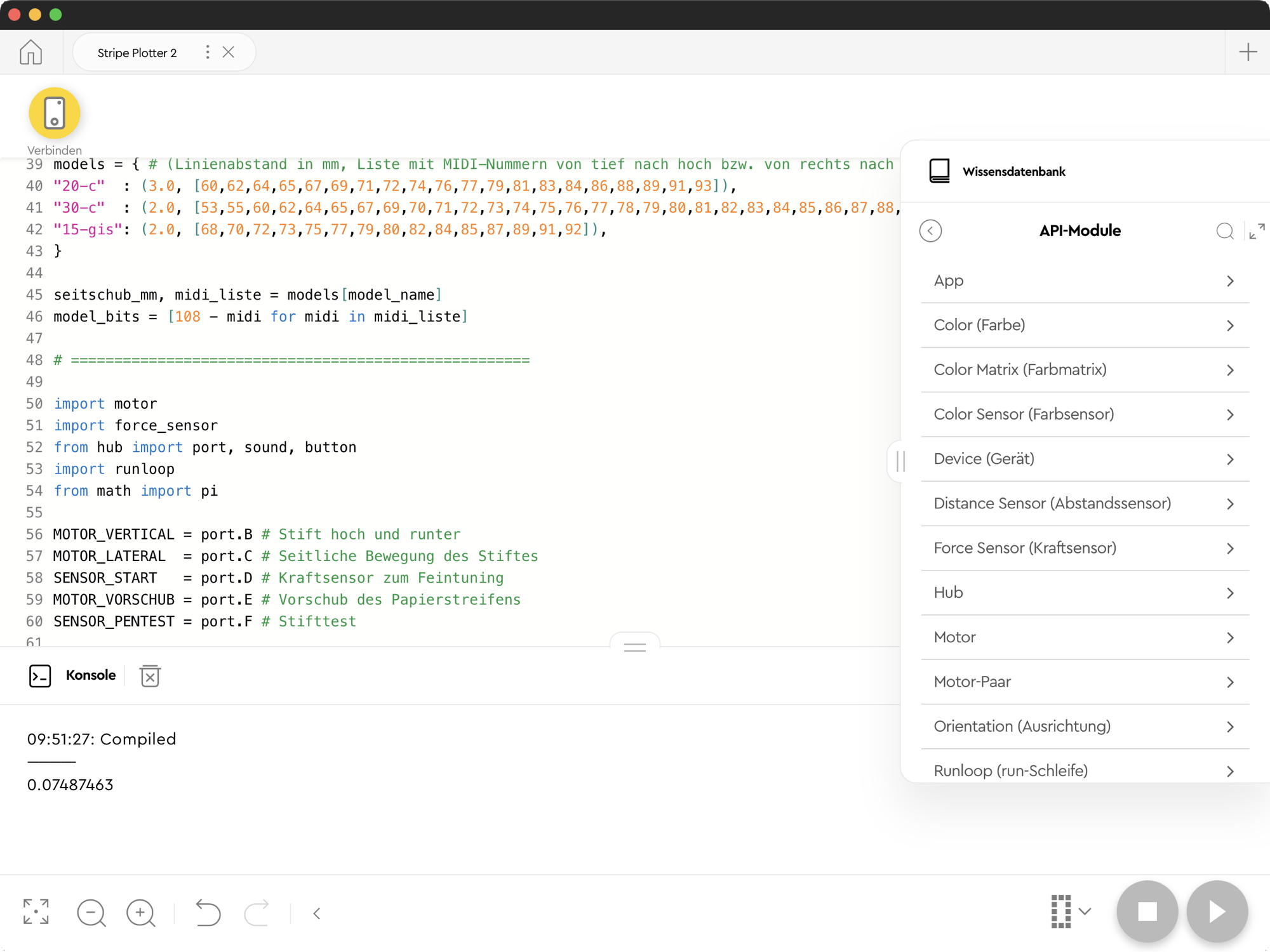Viewport: 1270px width, 952px height.
Task: Select the Stripe Plotter 2 tab
Action: pos(137,53)
